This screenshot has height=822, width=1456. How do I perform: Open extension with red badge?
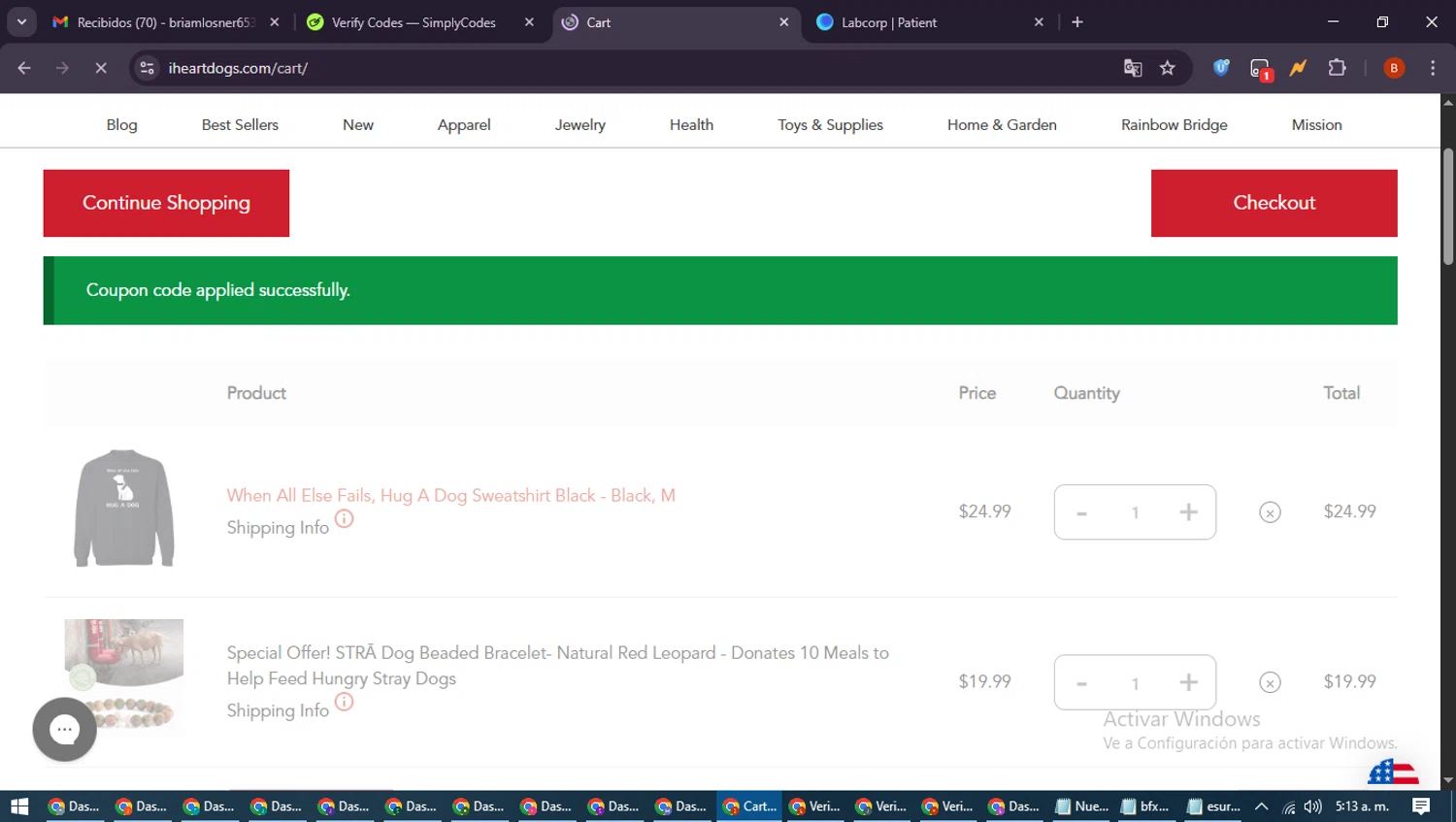tap(1260, 69)
